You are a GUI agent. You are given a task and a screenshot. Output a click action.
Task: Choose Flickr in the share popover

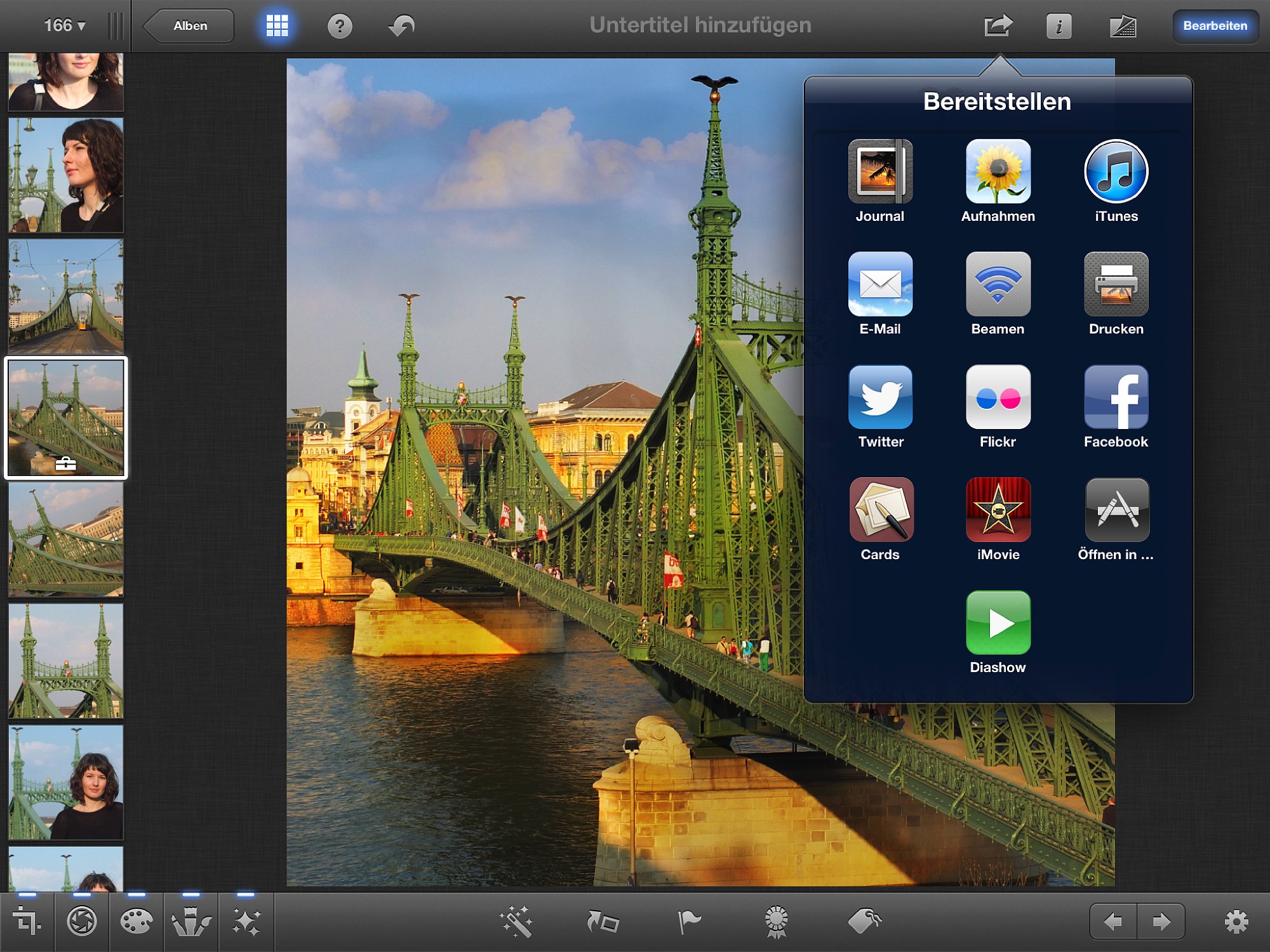click(x=998, y=406)
